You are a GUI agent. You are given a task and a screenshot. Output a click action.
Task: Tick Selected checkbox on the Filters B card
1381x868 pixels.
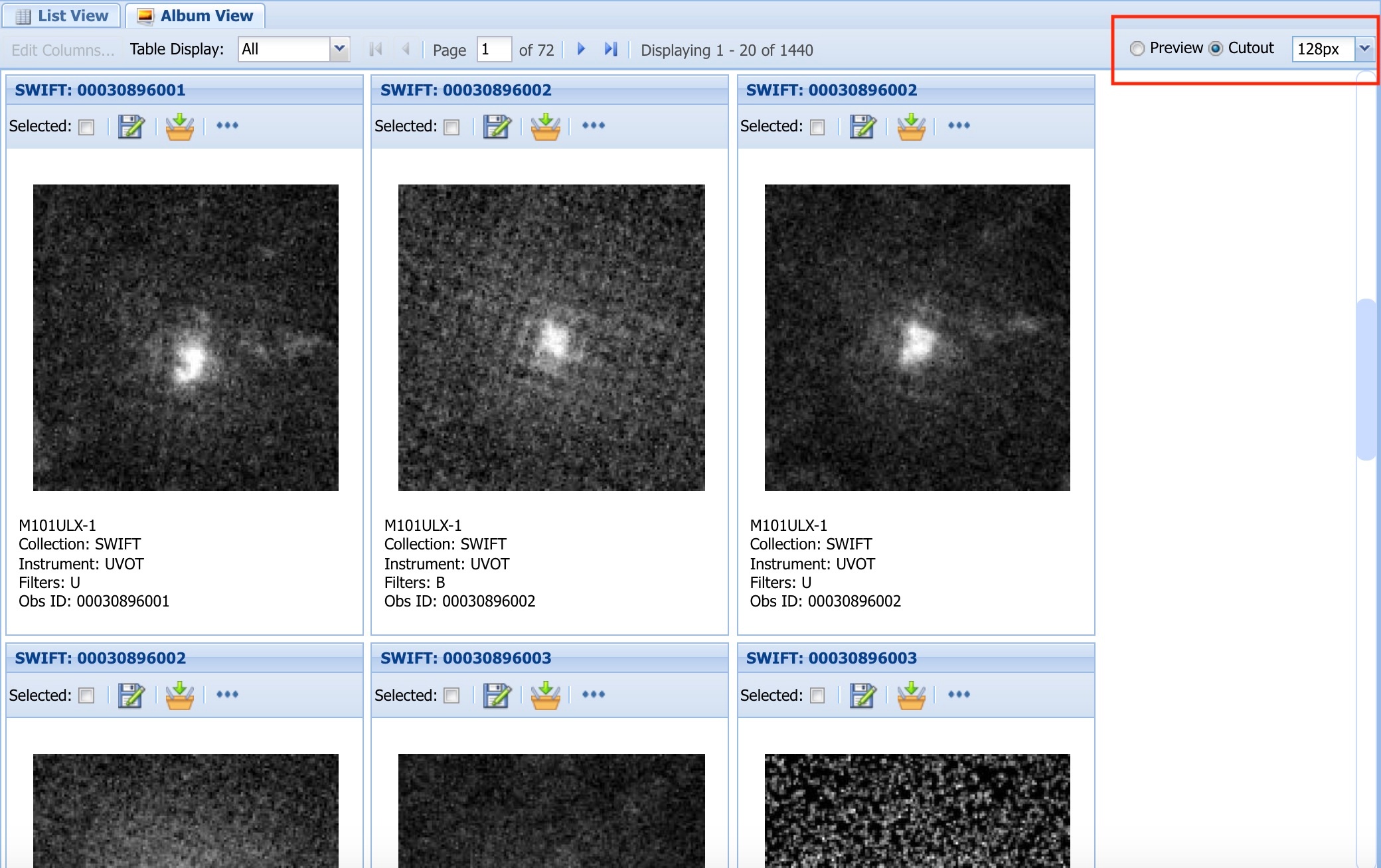451,127
